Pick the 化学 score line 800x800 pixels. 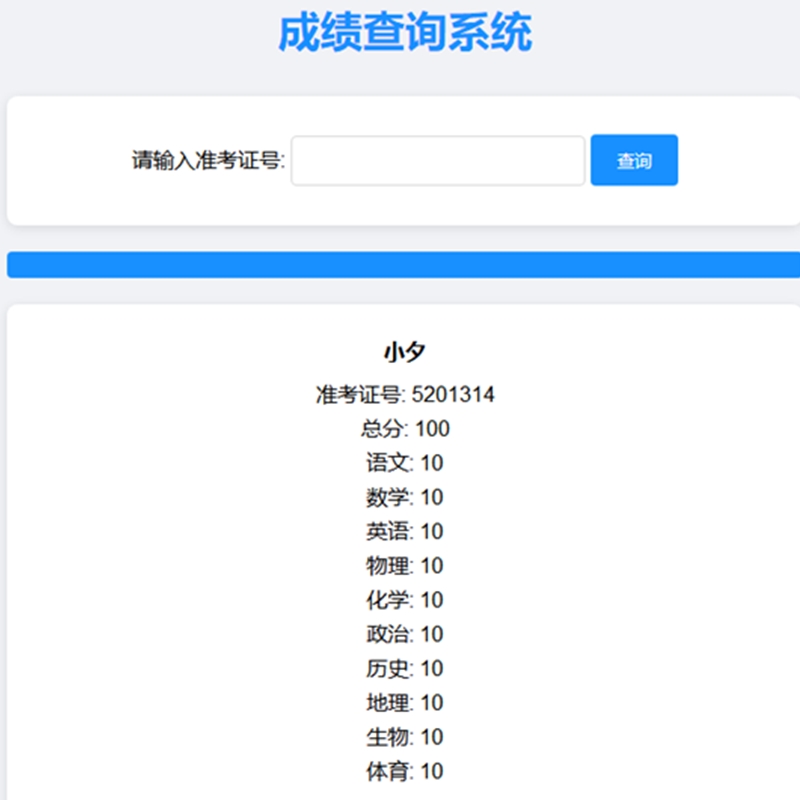click(x=404, y=600)
